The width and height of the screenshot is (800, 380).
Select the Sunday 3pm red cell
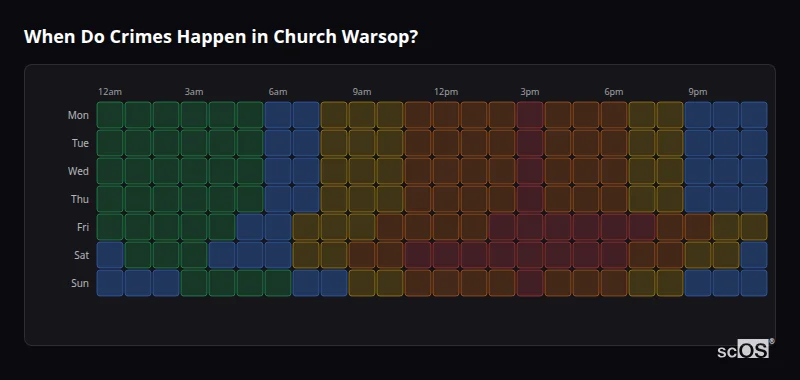530,283
